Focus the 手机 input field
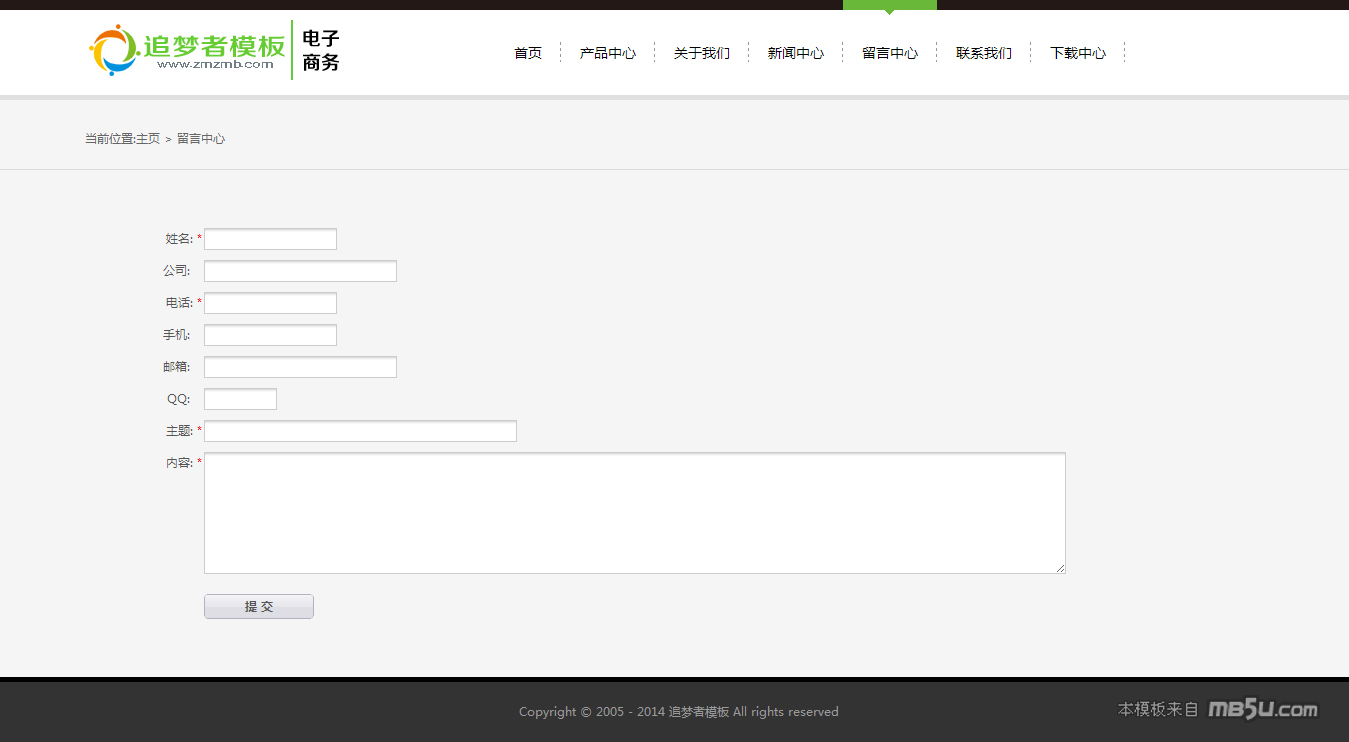The height and width of the screenshot is (742, 1349). pyautogui.click(x=270, y=335)
